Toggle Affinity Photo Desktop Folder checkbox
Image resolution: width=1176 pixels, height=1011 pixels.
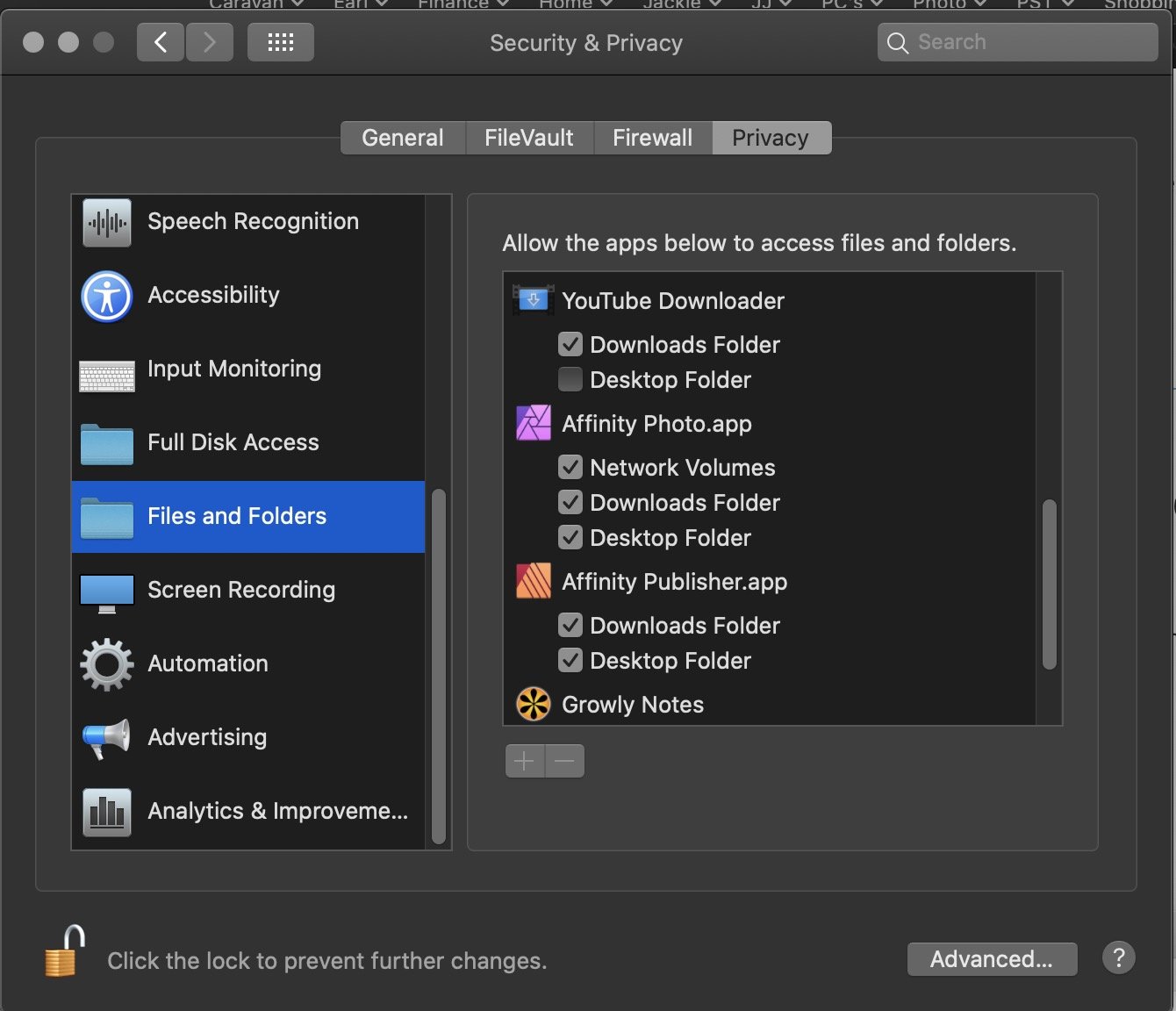click(x=570, y=537)
